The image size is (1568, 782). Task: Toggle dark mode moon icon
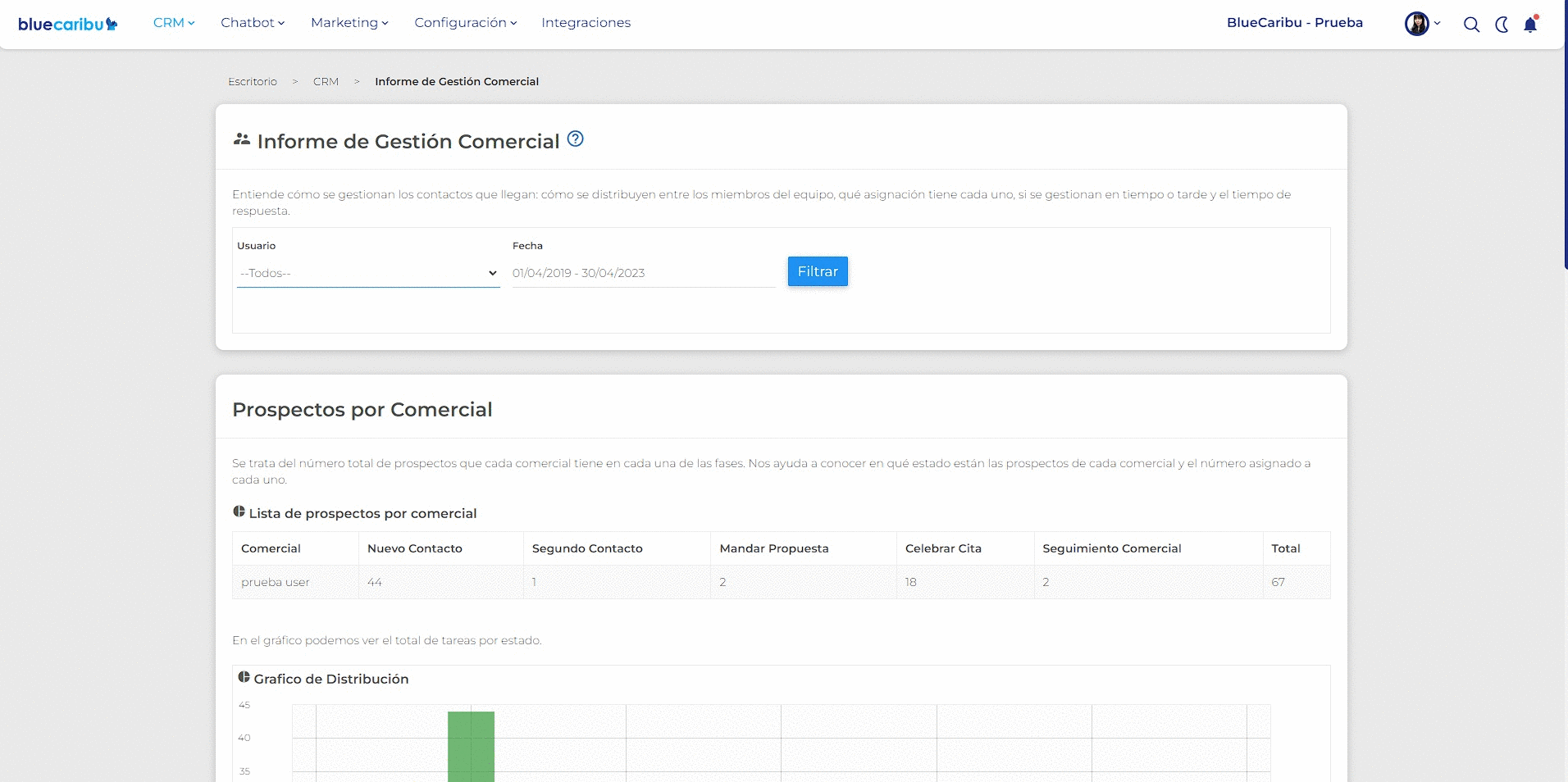click(1502, 25)
